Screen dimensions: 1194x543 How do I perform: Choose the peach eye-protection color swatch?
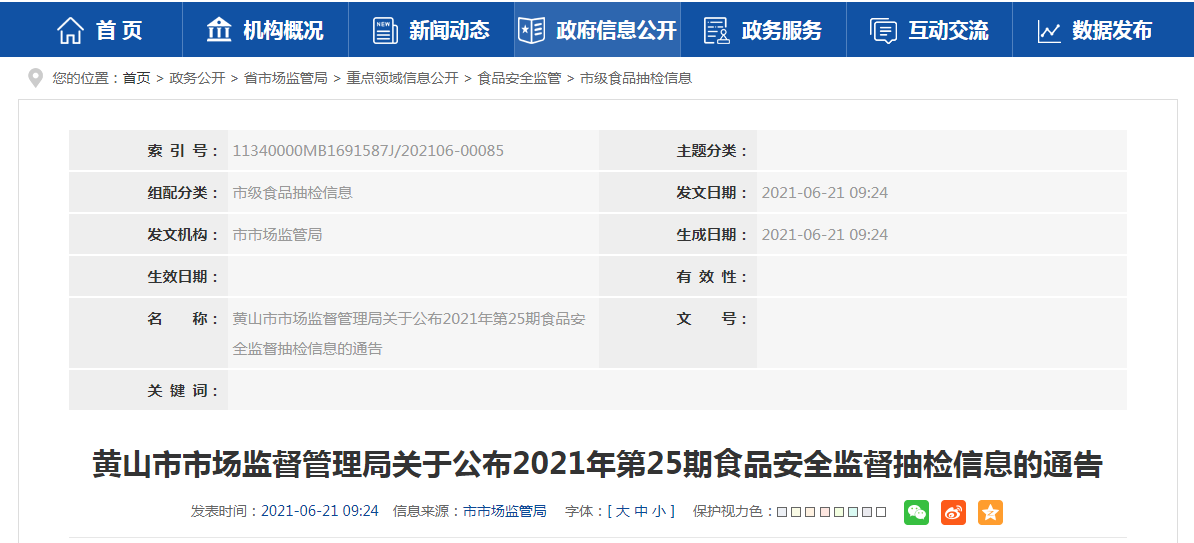(810, 512)
